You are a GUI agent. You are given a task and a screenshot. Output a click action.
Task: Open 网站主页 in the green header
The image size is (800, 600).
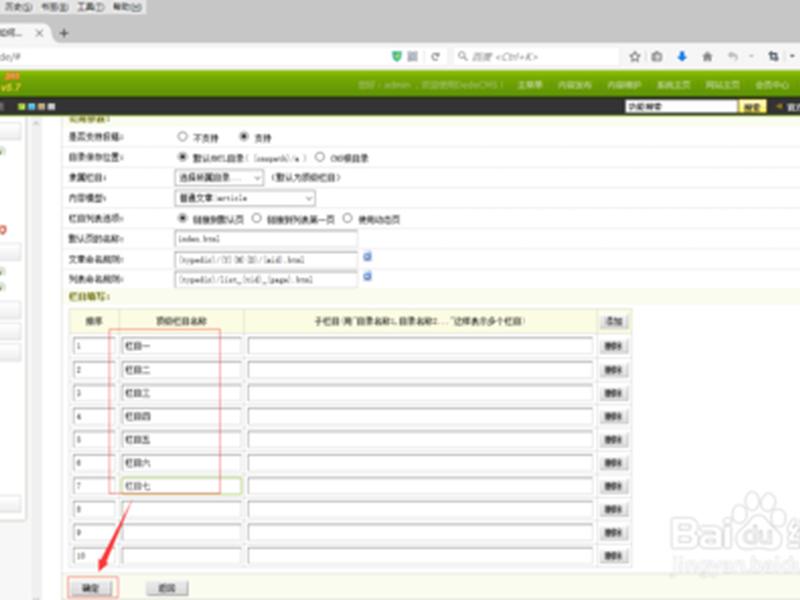click(x=722, y=85)
